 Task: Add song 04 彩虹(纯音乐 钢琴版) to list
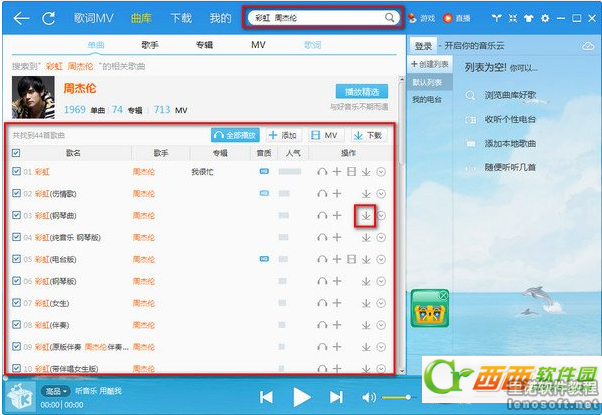pyautogui.click(x=337, y=237)
